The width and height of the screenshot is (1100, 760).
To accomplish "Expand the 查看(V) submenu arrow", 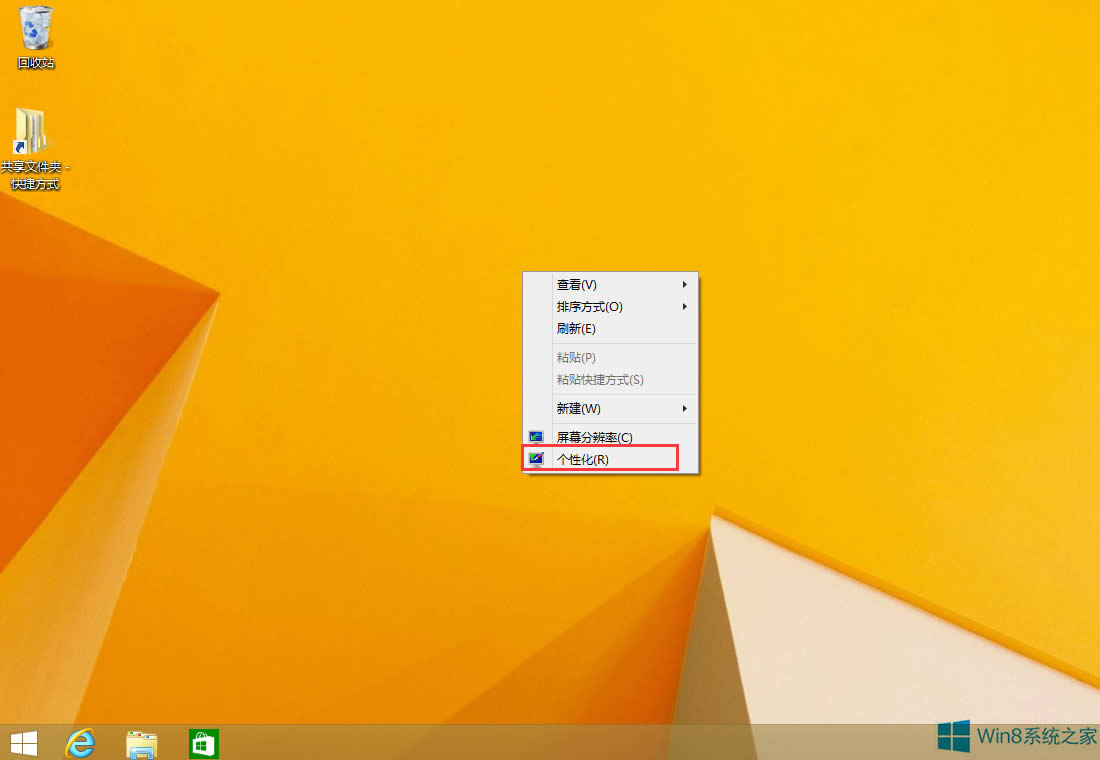I will [x=685, y=284].
